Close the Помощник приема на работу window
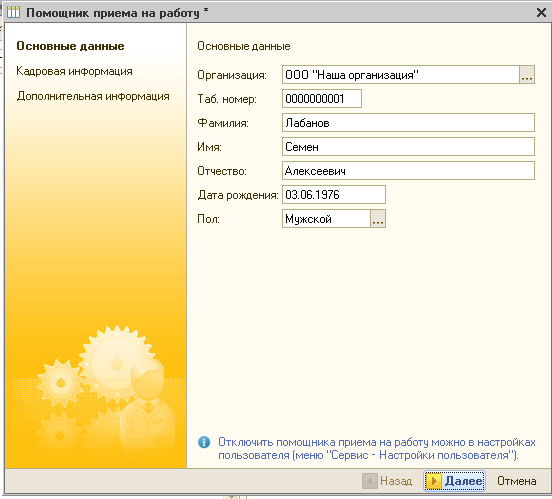This screenshot has height=499, width=552. (x=541, y=13)
